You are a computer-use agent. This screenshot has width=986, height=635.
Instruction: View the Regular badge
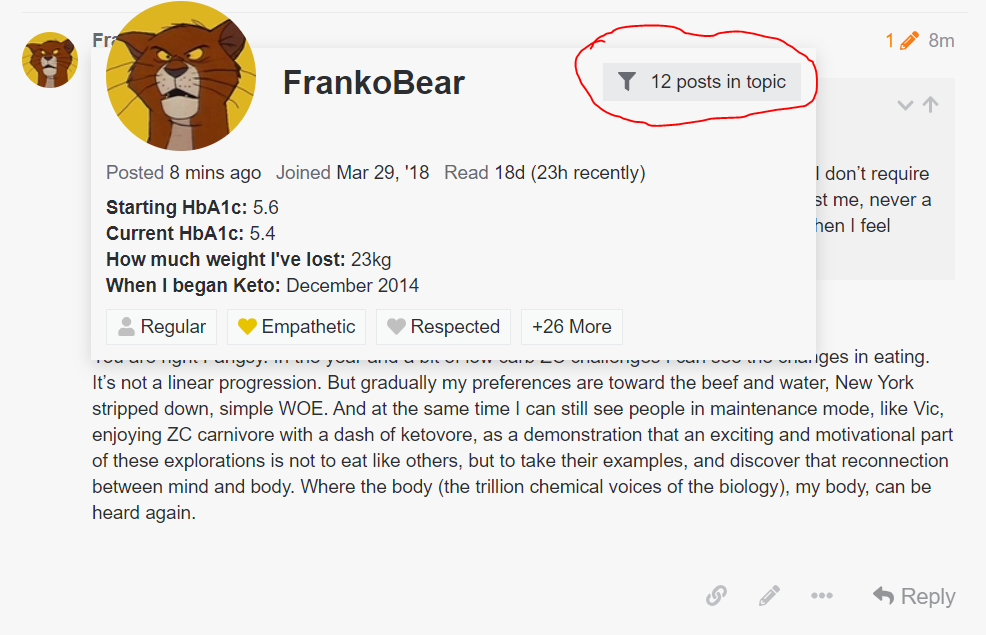click(162, 327)
